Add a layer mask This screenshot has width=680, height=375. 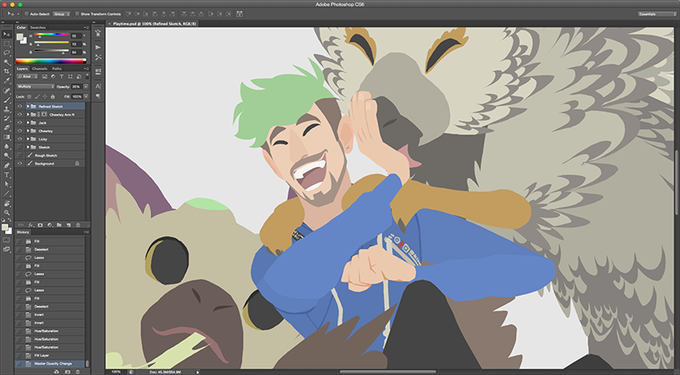click(40, 225)
